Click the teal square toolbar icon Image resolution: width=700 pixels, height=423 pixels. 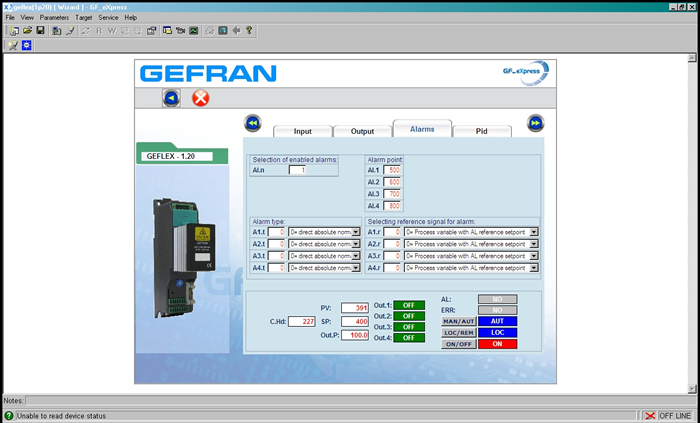(x=223, y=31)
